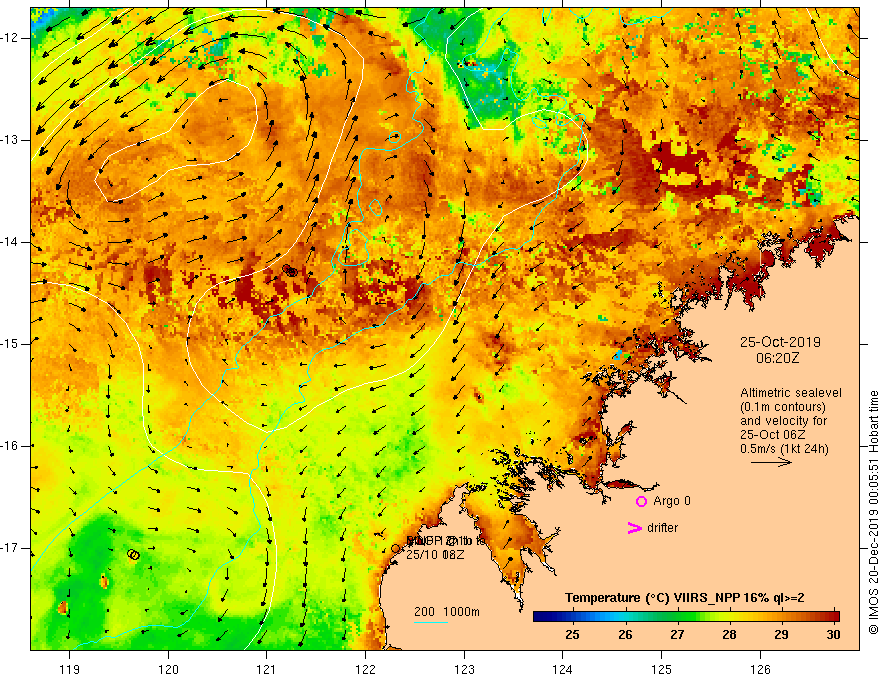Click the magenta Argo circle legend symbol

click(x=641, y=502)
